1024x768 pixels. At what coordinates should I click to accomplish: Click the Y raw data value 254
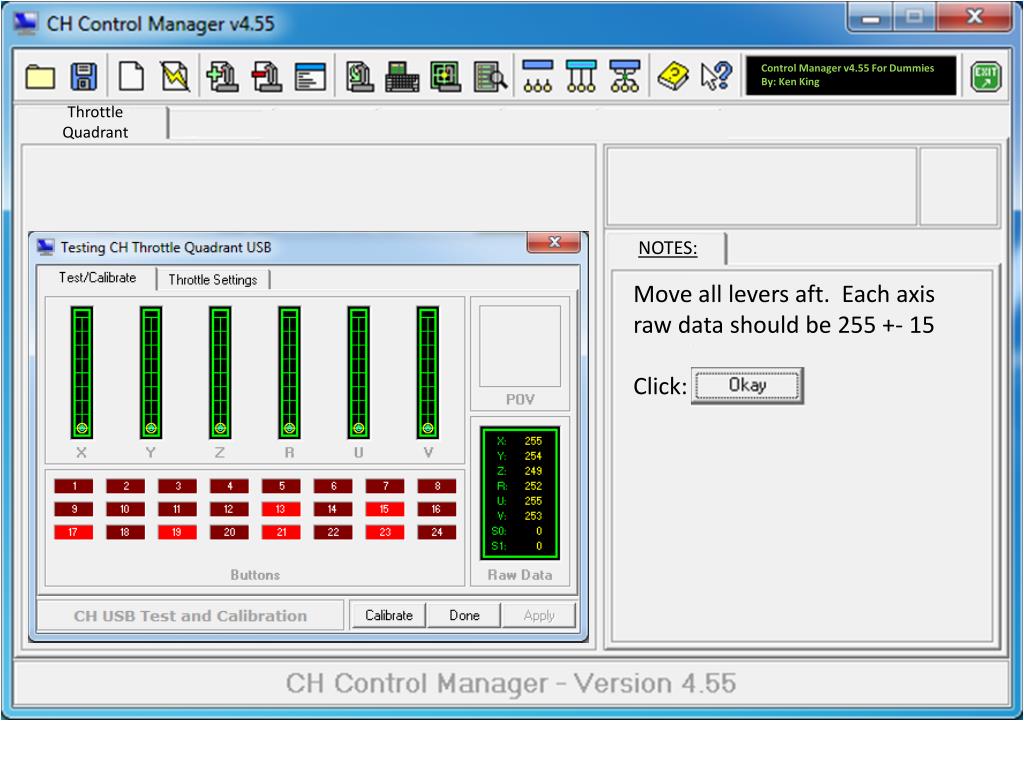[x=533, y=456]
